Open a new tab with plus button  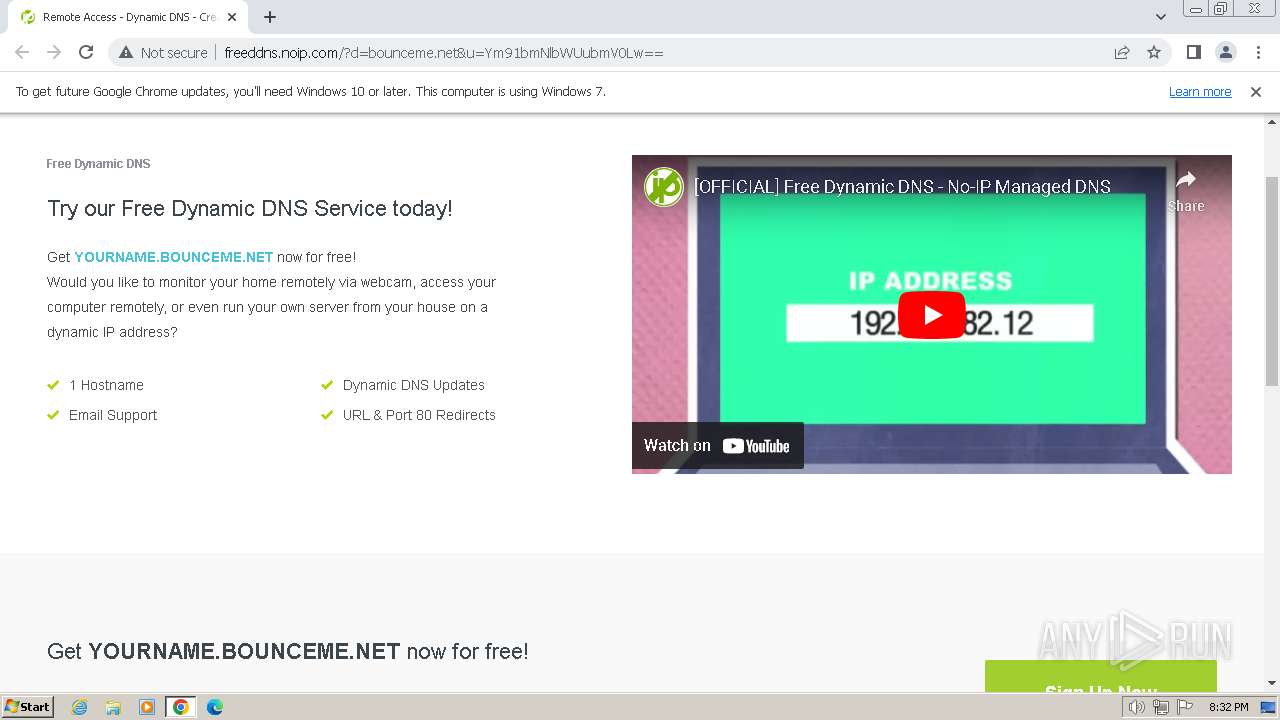(x=270, y=17)
